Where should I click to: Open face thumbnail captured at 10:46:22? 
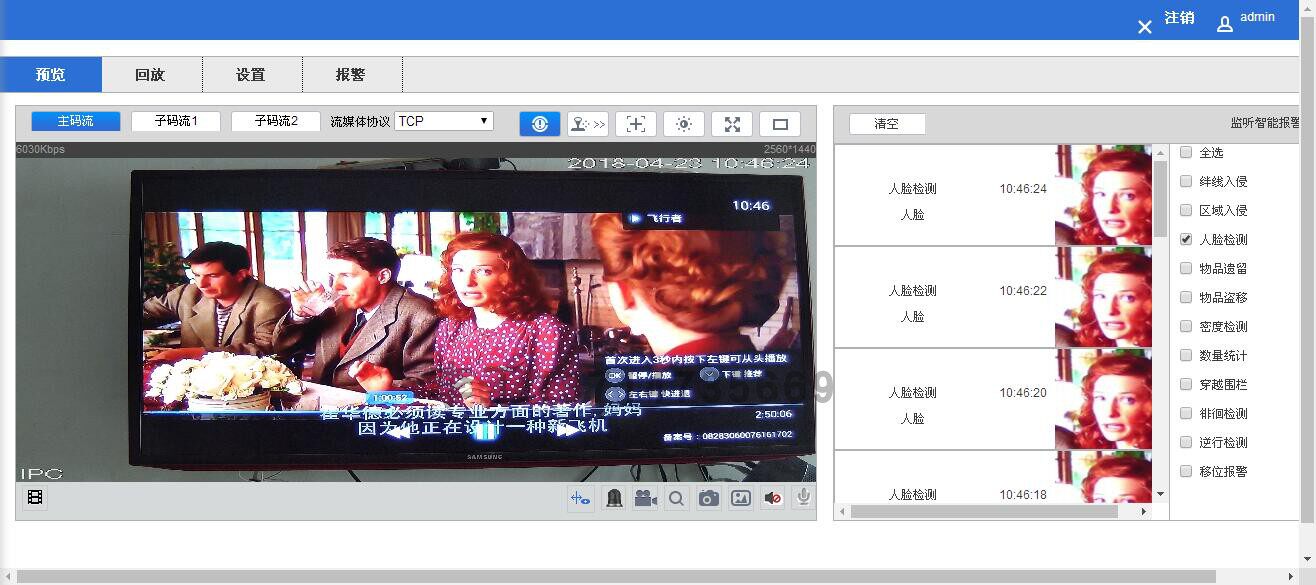coord(1104,297)
